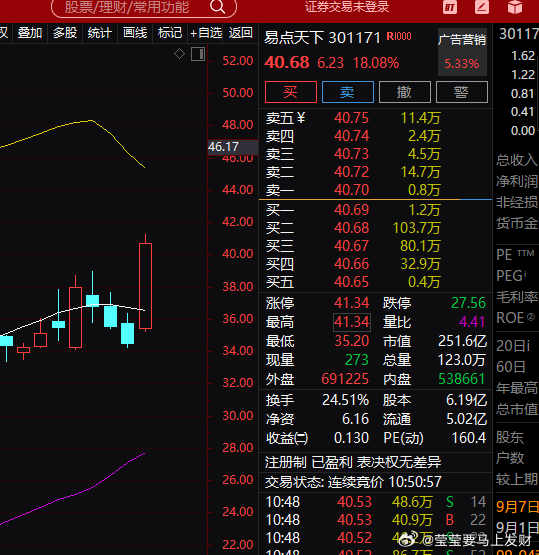Click the diamond icon above chart
Viewport: 539px width, 555px height.
pos(179,54)
